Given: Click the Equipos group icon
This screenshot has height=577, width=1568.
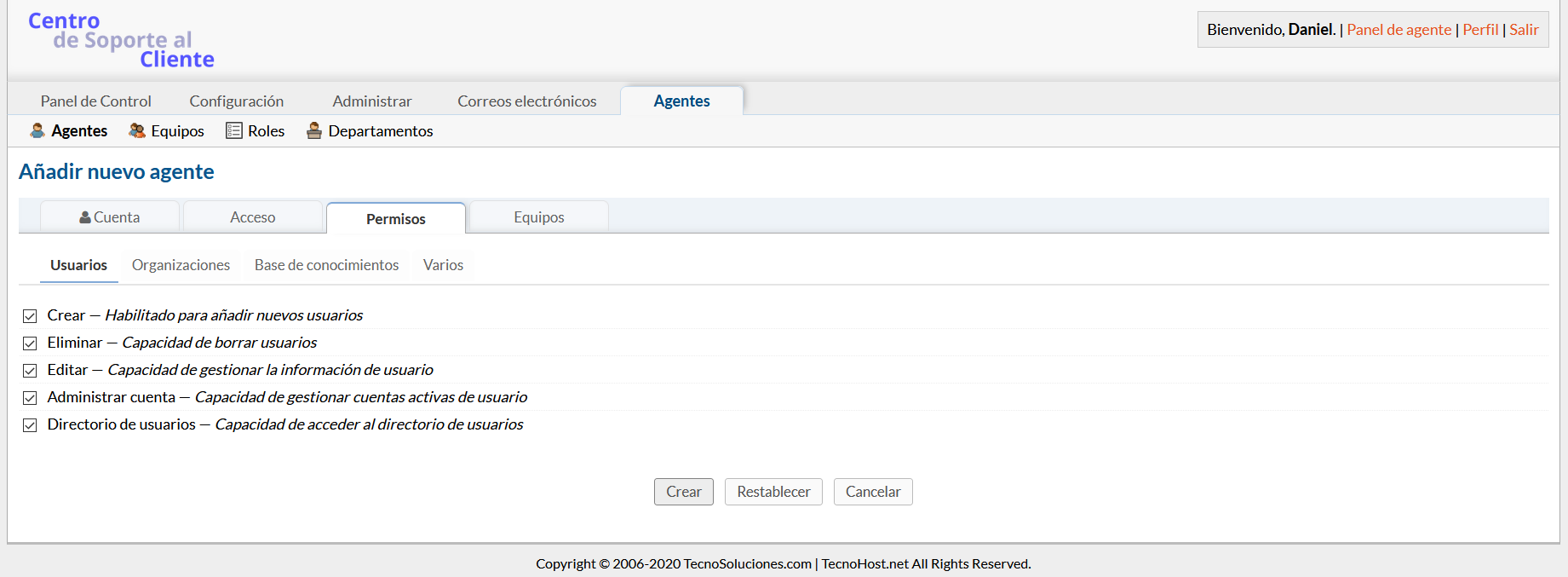Looking at the screenshot, I should point(137,130).
